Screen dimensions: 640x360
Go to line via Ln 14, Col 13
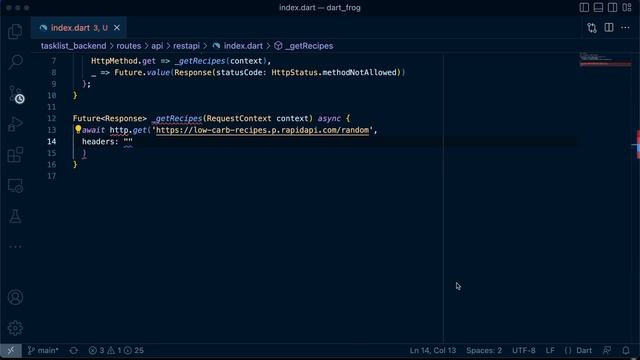433,350
